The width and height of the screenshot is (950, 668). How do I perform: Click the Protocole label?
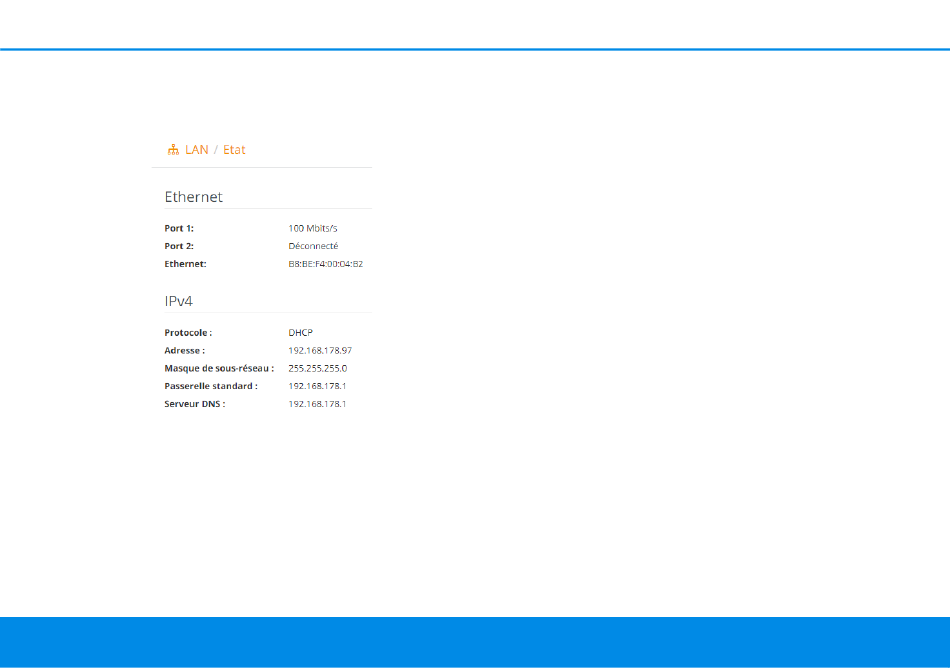[x=188, y=332]
